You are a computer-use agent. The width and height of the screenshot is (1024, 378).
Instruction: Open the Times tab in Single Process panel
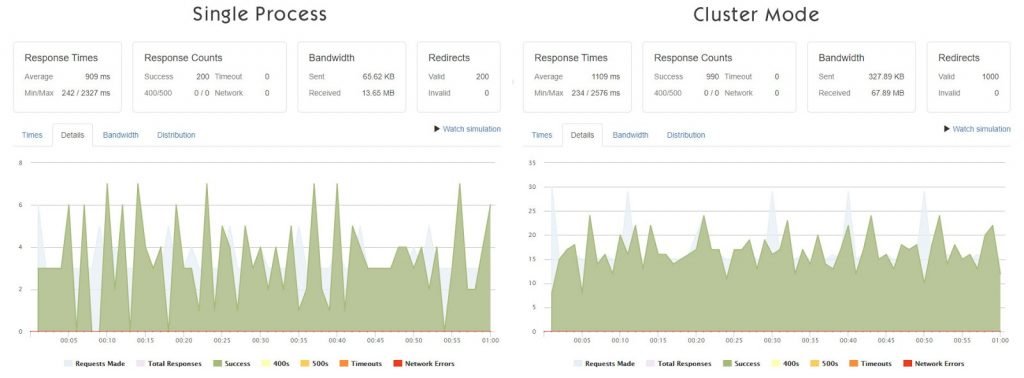pos(32,135)
